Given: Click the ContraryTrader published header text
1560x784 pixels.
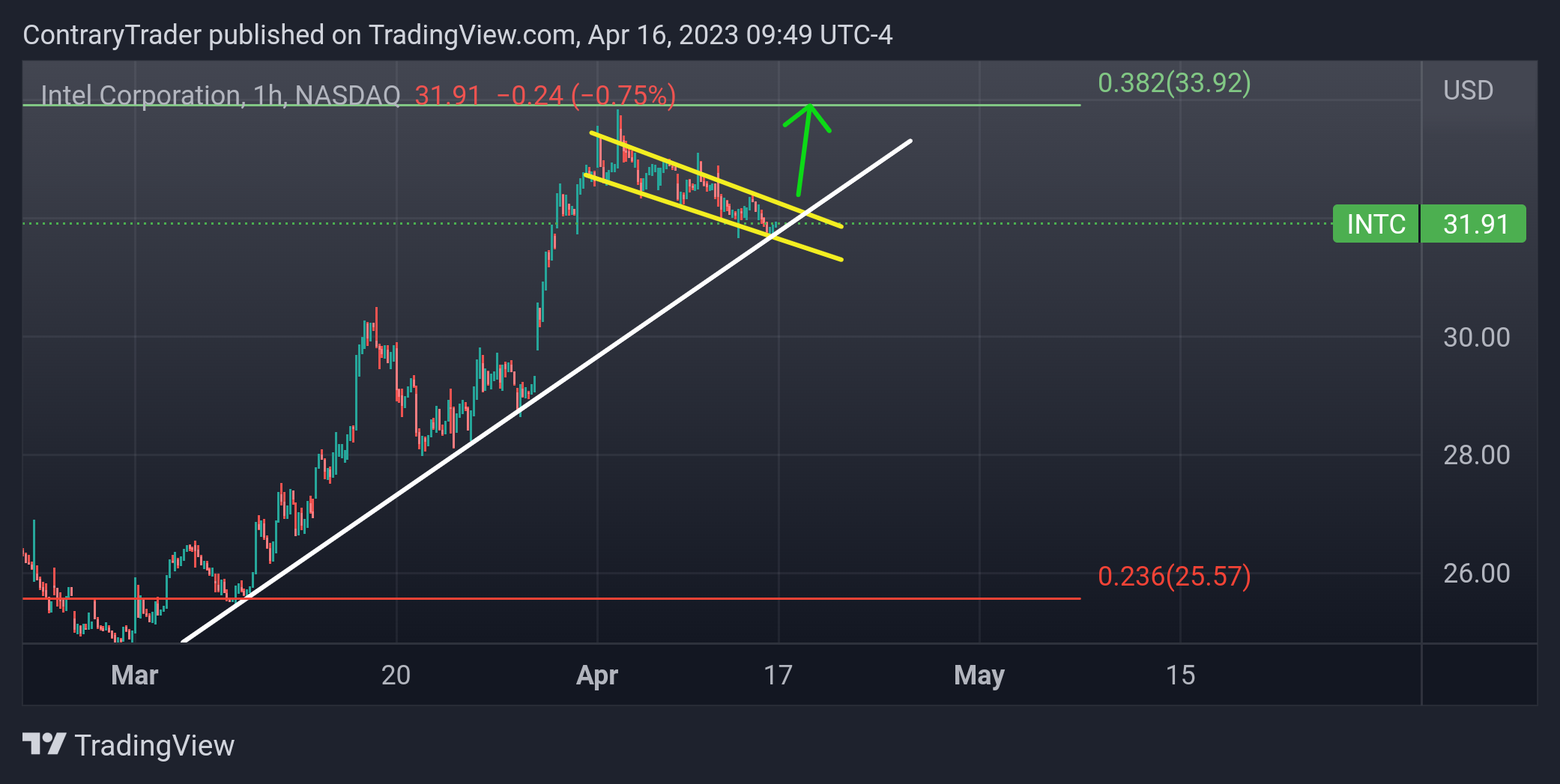Looking at the screenshot, I should pyautogui.click(x=458, y=35).
